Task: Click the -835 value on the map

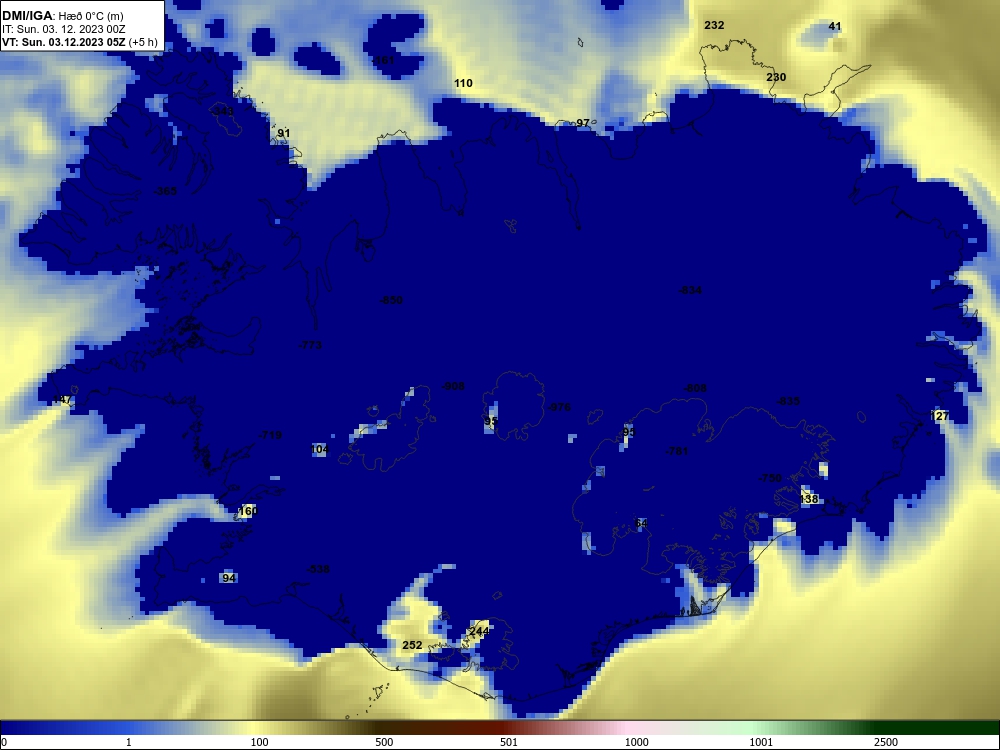Action: tap(788, 401)
